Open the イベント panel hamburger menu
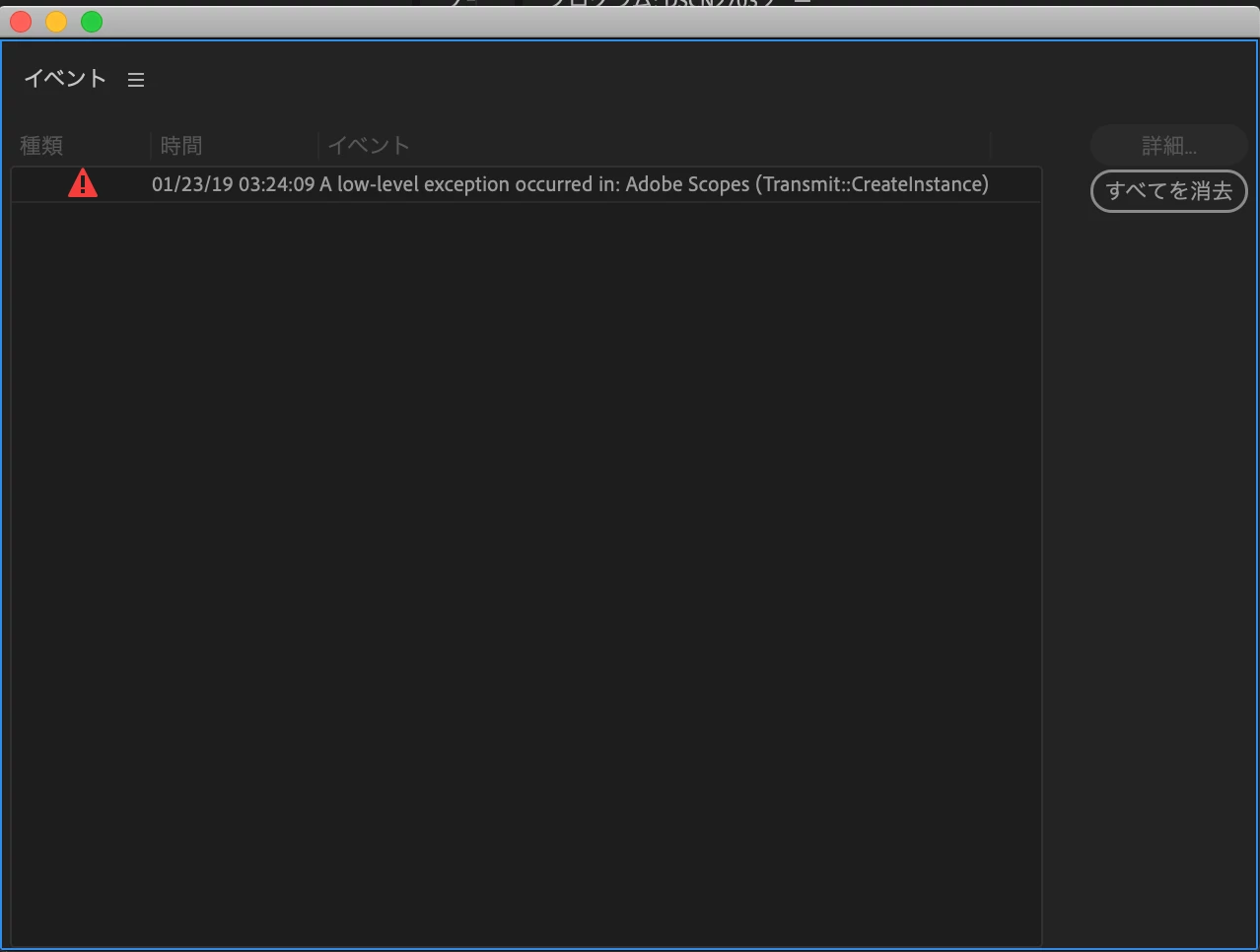 (136, 80)
